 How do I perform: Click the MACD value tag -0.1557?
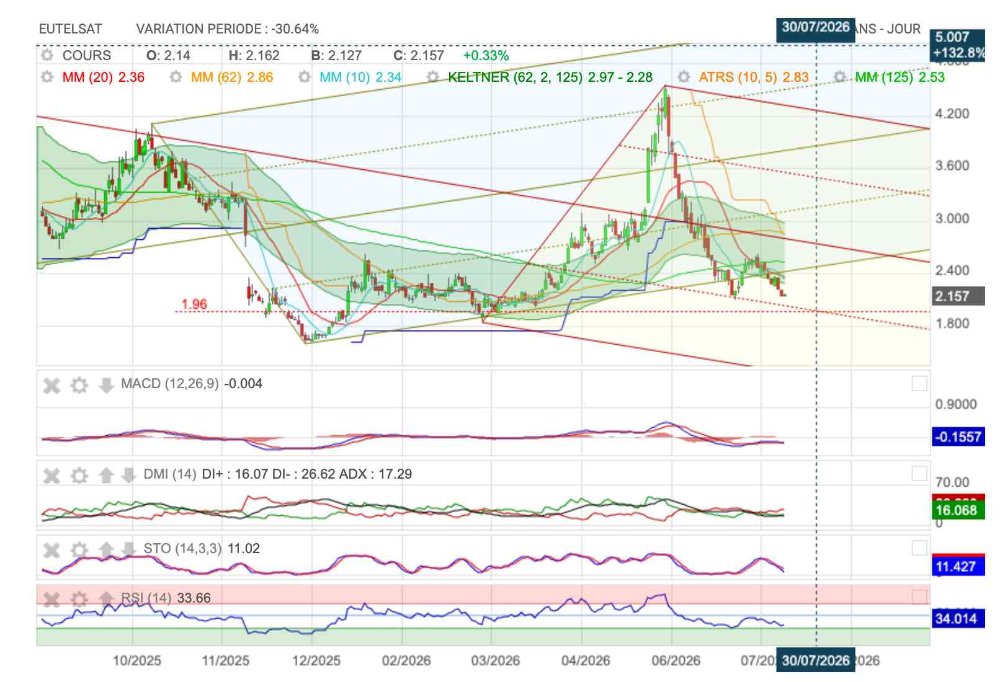tap(958, 437)
